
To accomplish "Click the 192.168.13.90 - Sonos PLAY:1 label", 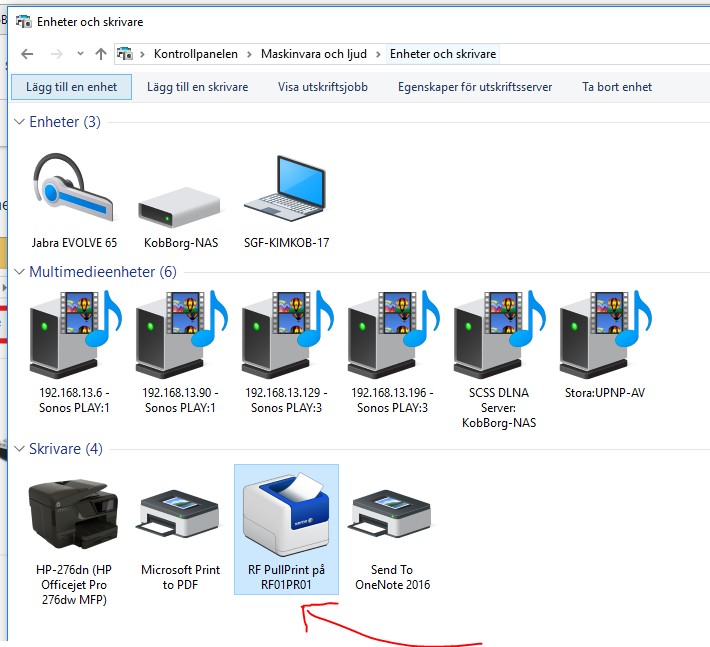I will pyautogui.click(x=180, y=400).
